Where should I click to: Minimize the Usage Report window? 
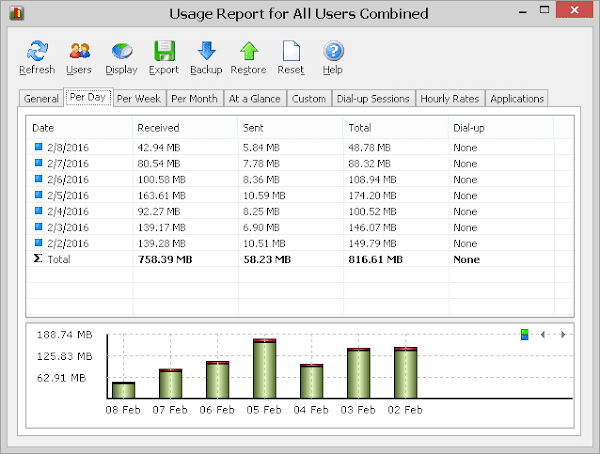coord(523,11)
